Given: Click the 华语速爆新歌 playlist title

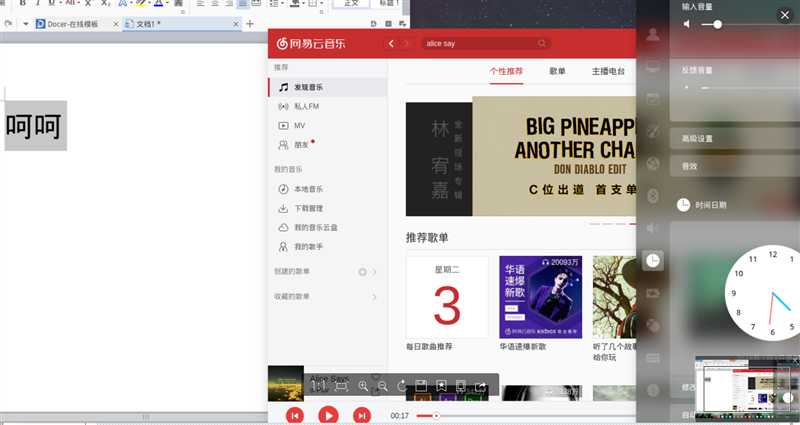Looking at the screenshot, I should [x=523, y=346].
